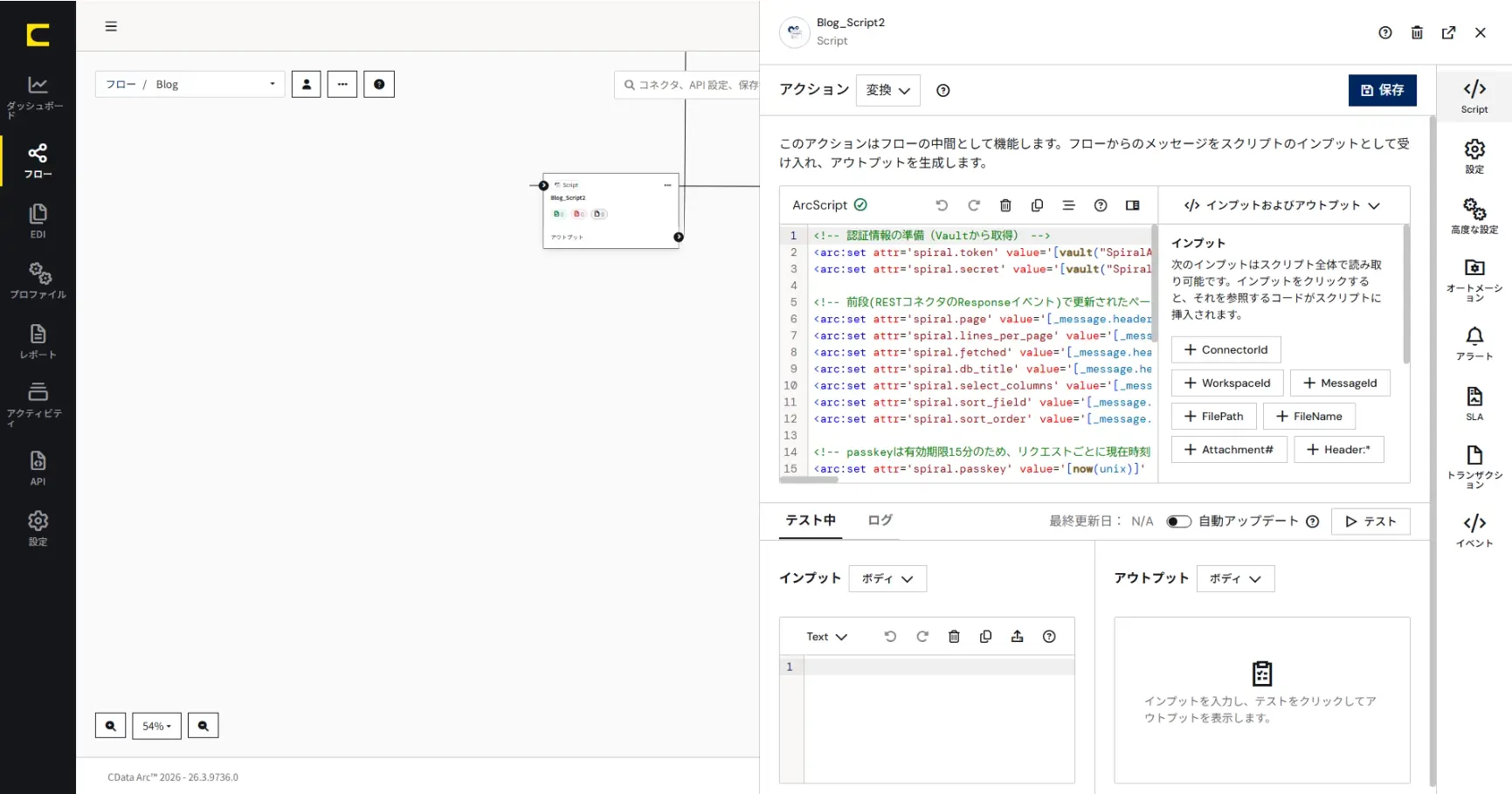Open the flow selector dropdown showing Blog
This screenshot has width=1512, height=794.
point(190,84)
